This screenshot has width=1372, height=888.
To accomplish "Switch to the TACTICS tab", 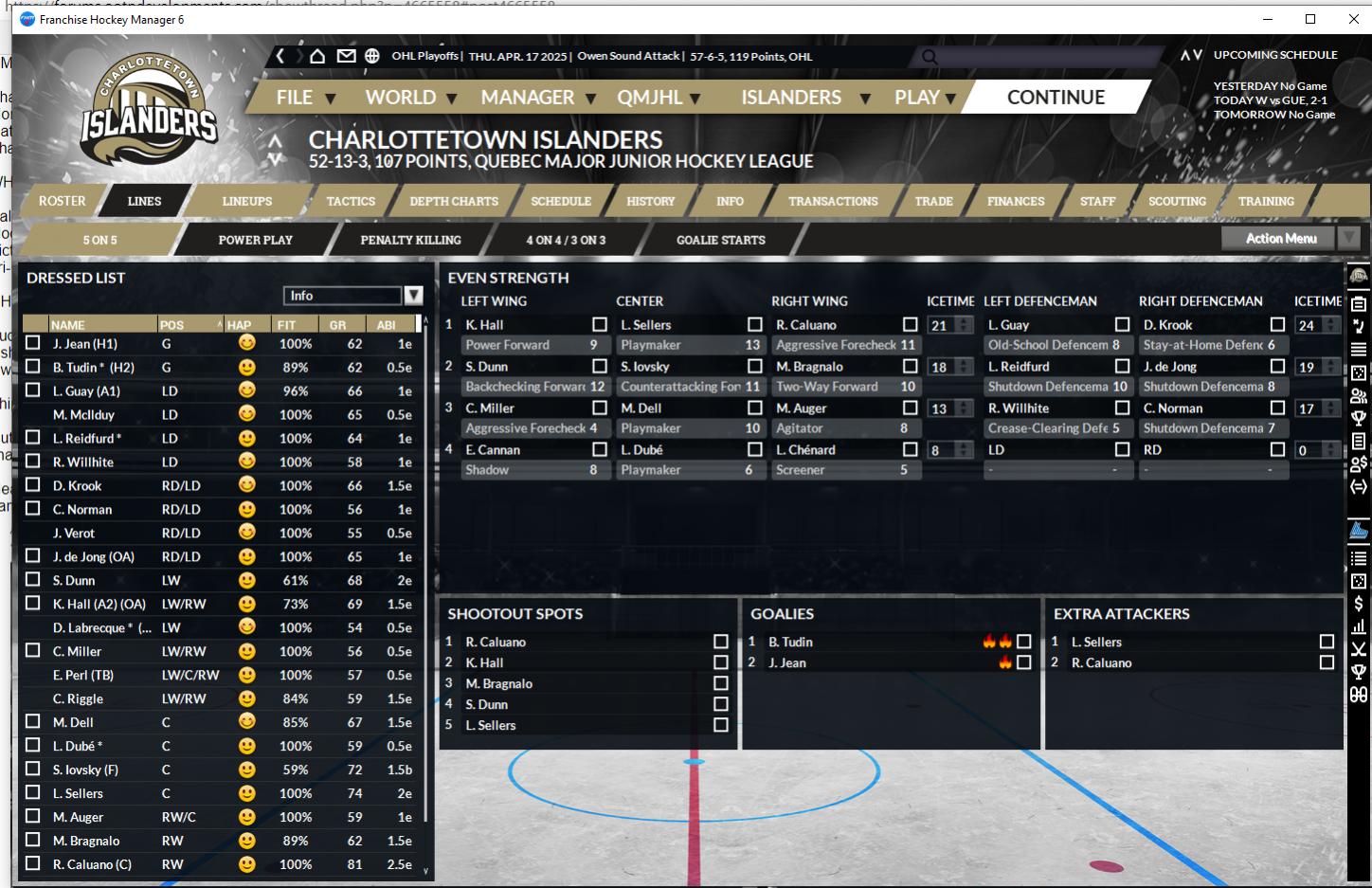I will coord(351,201).
